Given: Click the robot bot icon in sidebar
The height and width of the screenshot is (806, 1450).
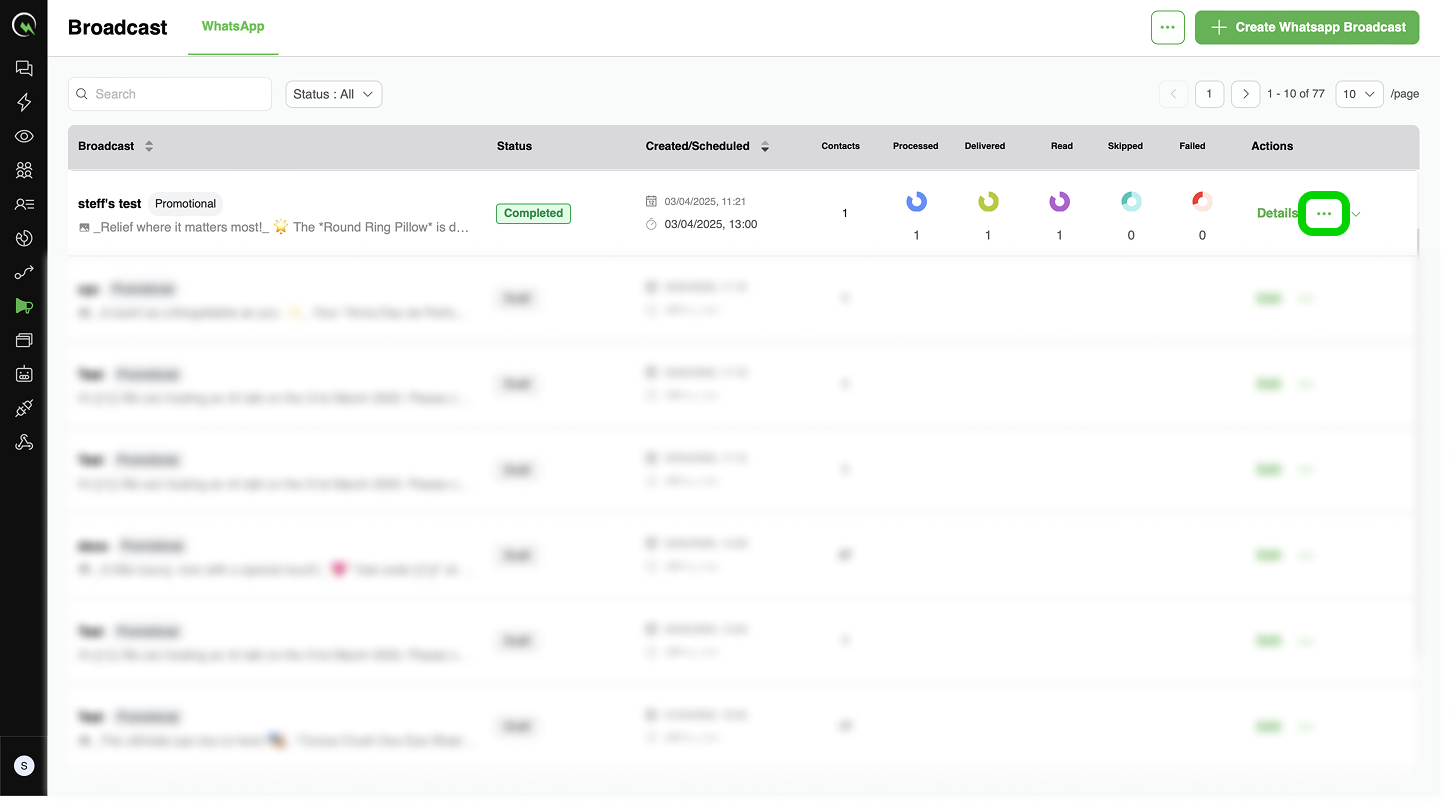Looking at the screenshot, I should [x=24, y=374].
